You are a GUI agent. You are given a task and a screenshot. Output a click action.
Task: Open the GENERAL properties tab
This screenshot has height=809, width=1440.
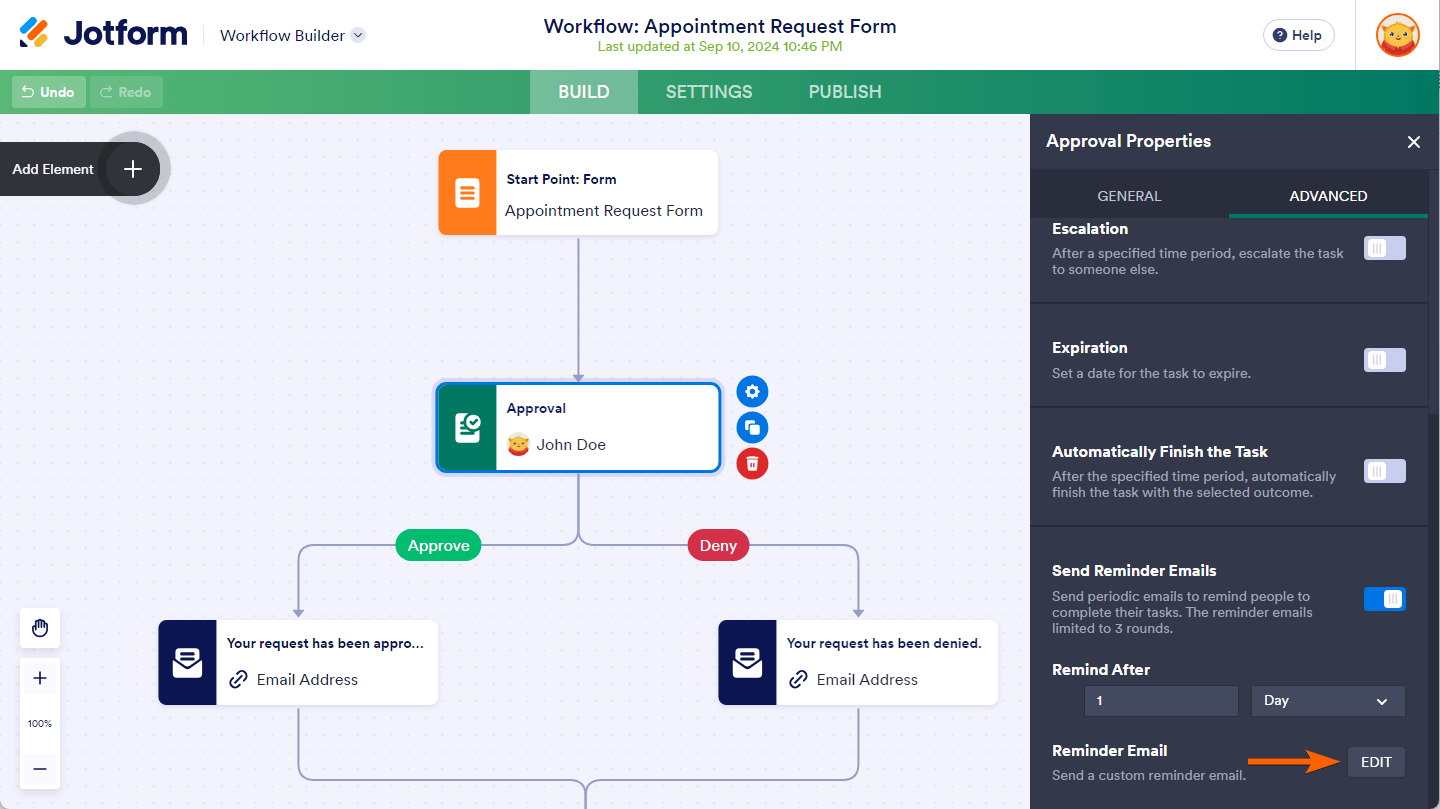pyautogui.click(x=1130, y=196)
